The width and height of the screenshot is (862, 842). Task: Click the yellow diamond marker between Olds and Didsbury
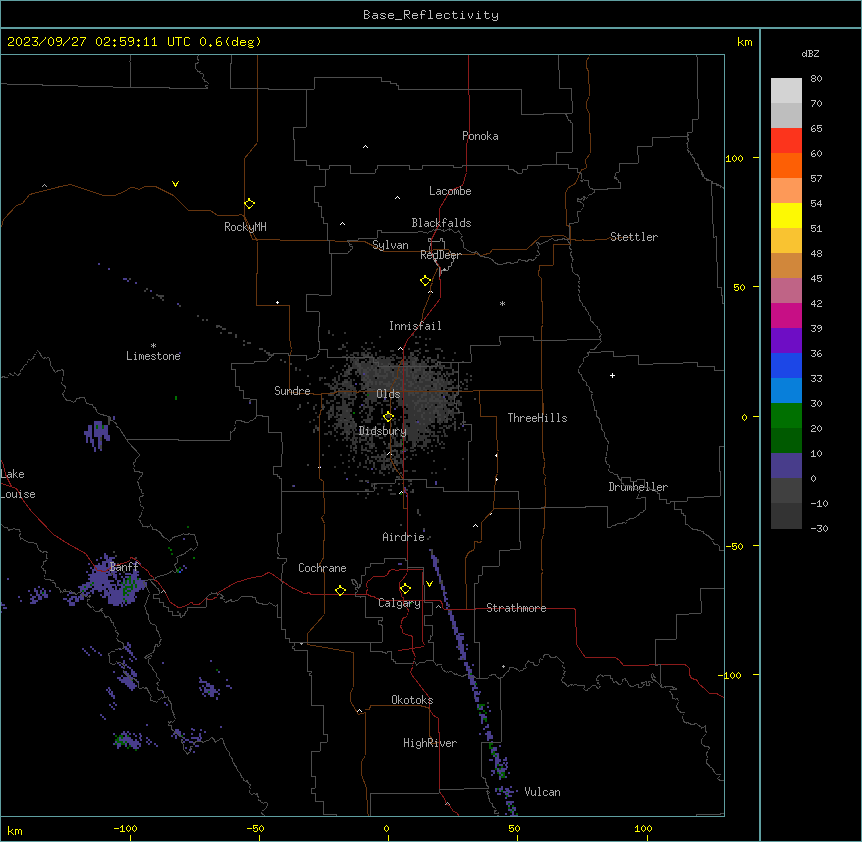click(x=388, y=417)
